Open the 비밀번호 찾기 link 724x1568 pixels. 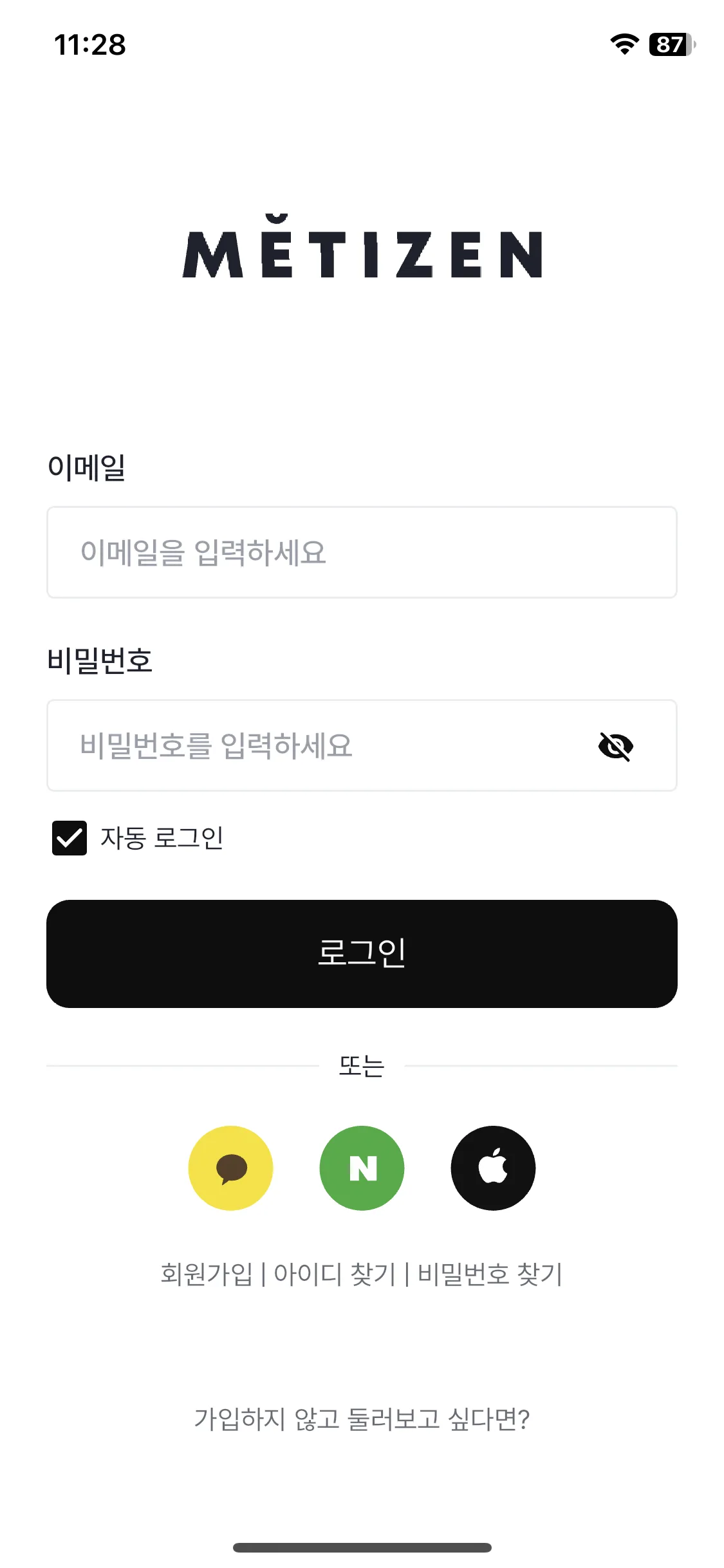point(490,1274)
